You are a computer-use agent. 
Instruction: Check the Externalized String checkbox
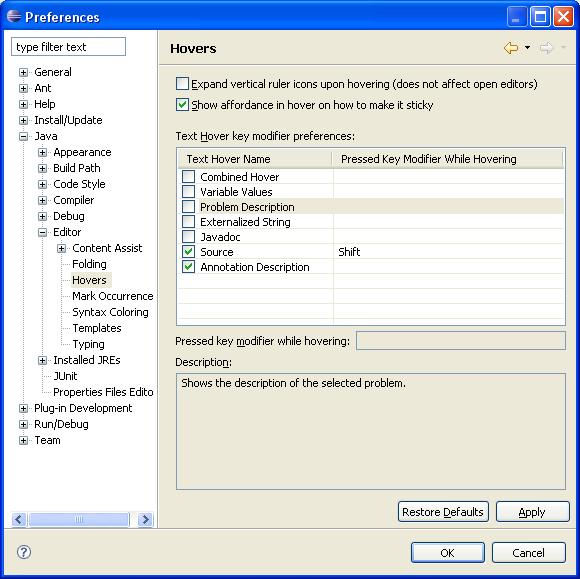click(x=188, y=222)
